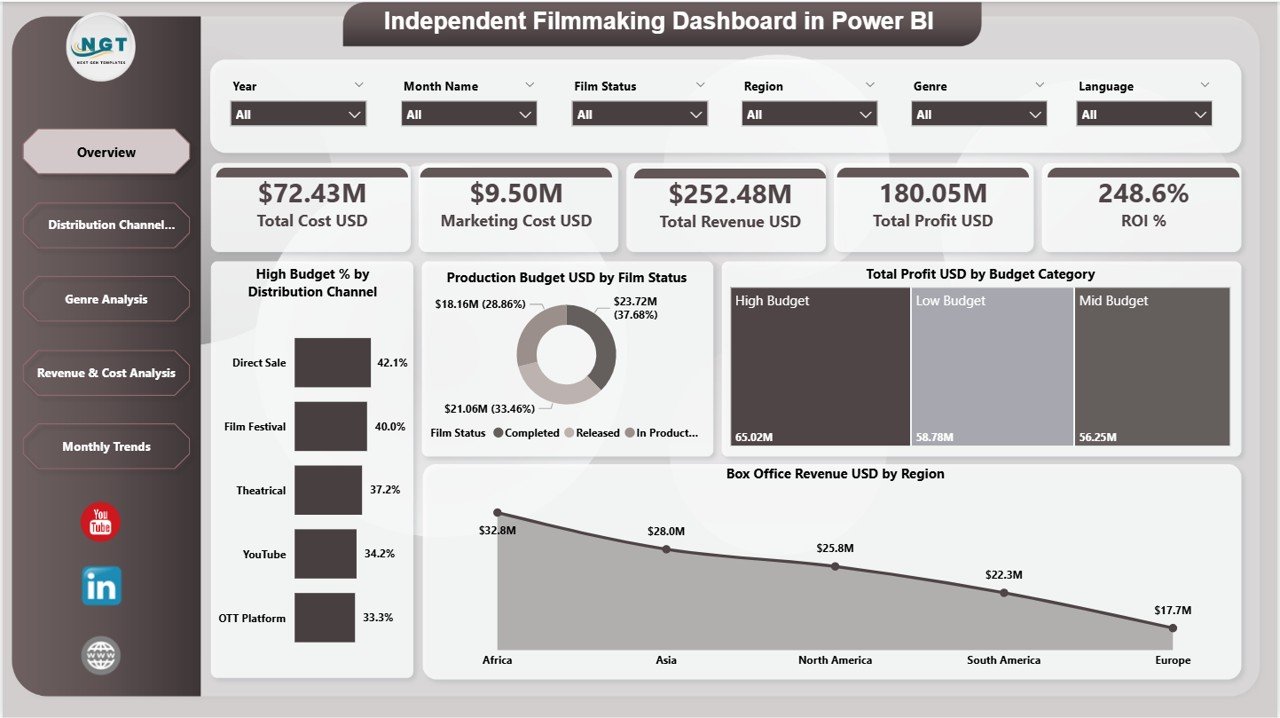Open the Genre dropdown list
The image size is (1280, 718).
(x=1035, y=114)
